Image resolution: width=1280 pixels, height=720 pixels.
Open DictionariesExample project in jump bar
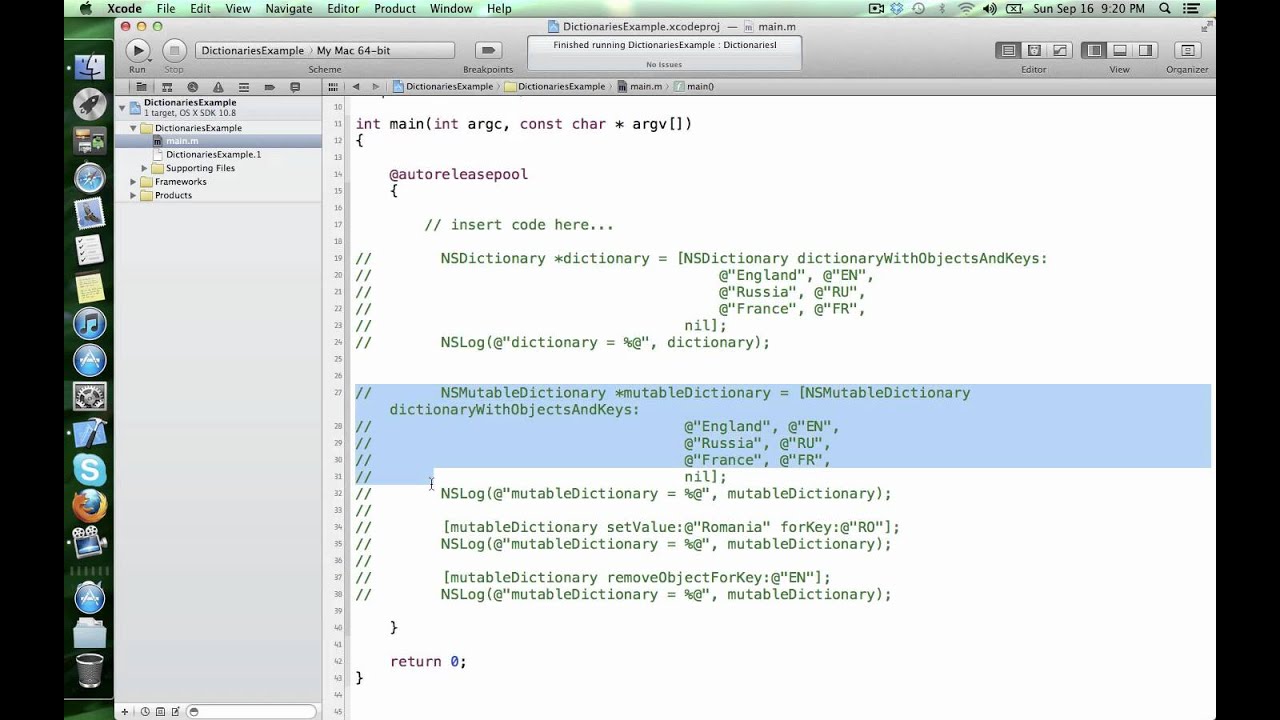pyautogui.click(x=443, y=87)
